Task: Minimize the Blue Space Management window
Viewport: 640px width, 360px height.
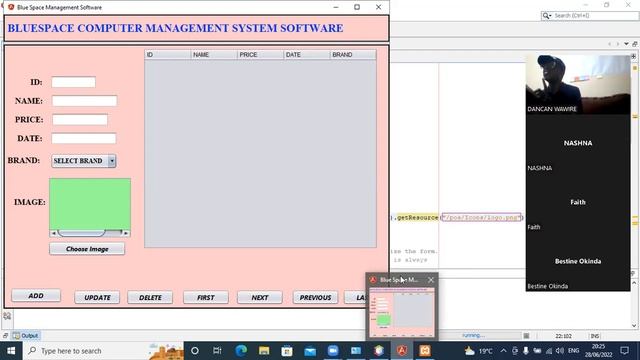Action: tap(336, 7)
